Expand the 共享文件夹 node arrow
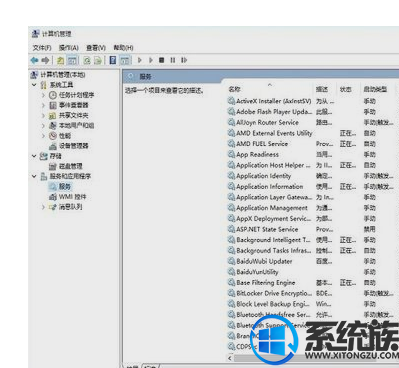399x368 pixels. click(x=43, y=115)
